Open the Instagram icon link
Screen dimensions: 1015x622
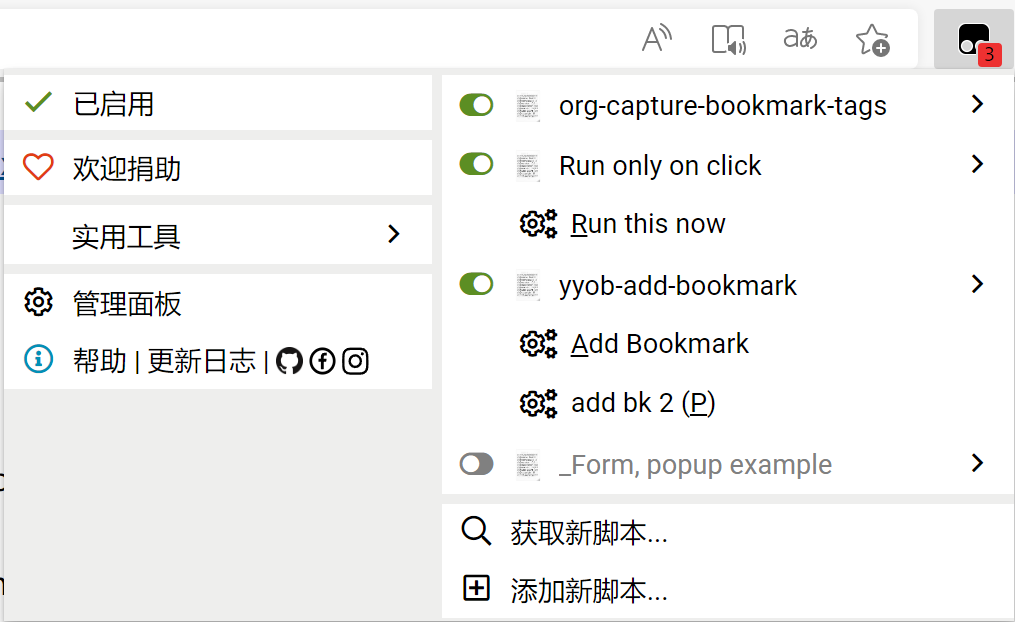(x=355, y=361)
